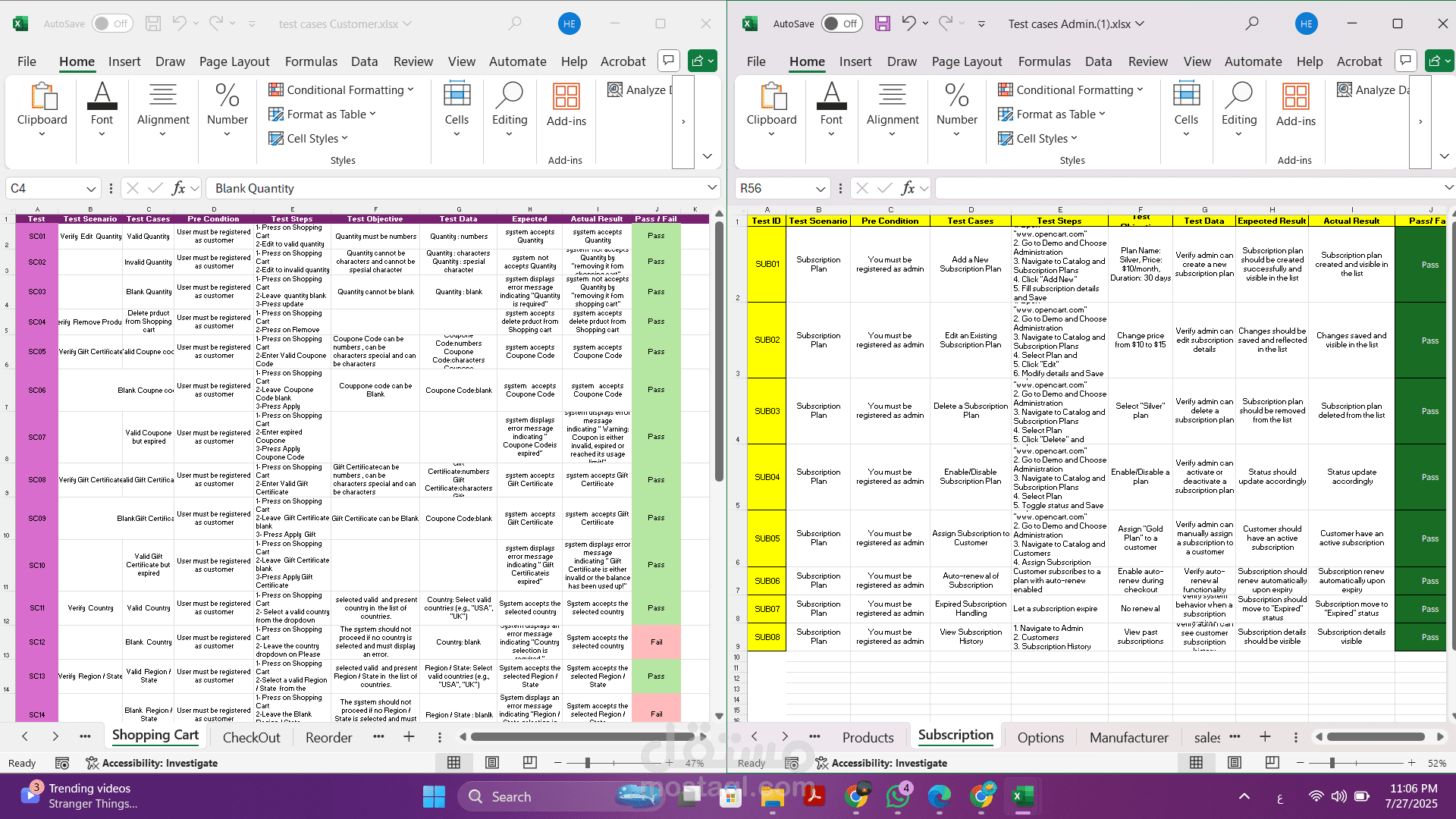Click Comments icon in right Excel window
This screenshot has height=819, width=1456.
pyautogui.click(x=1405, y=61)
